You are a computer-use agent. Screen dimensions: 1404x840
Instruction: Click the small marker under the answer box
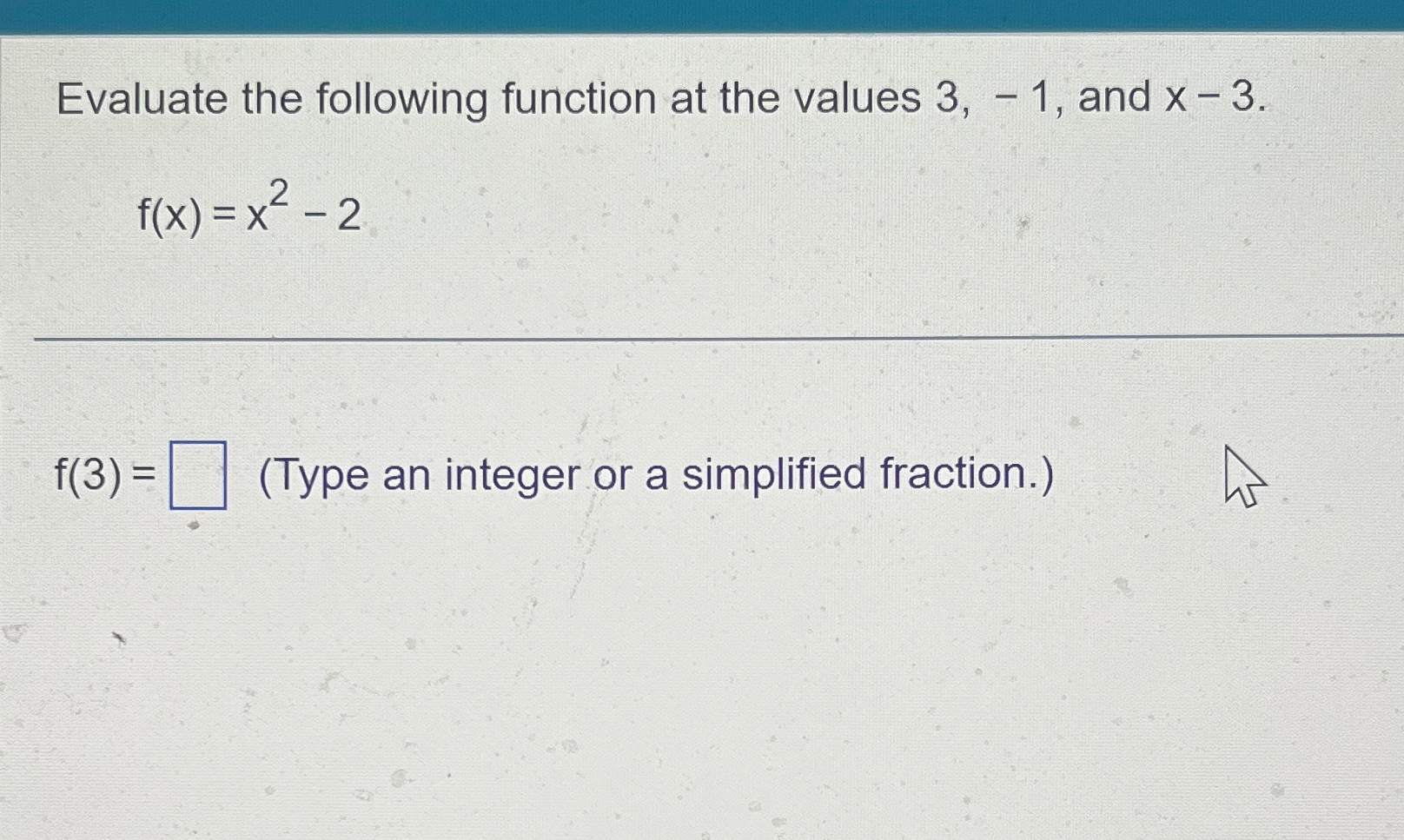coord(193,526)
